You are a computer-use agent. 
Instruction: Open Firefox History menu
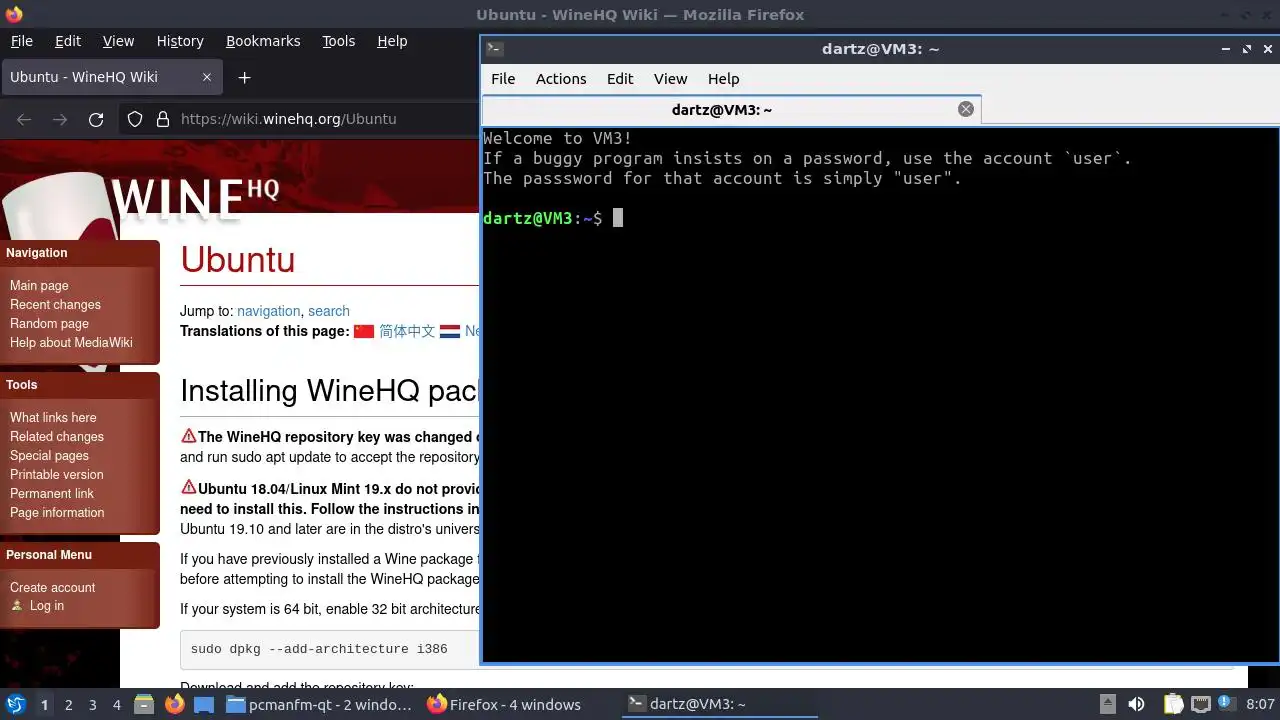point(180,41)
